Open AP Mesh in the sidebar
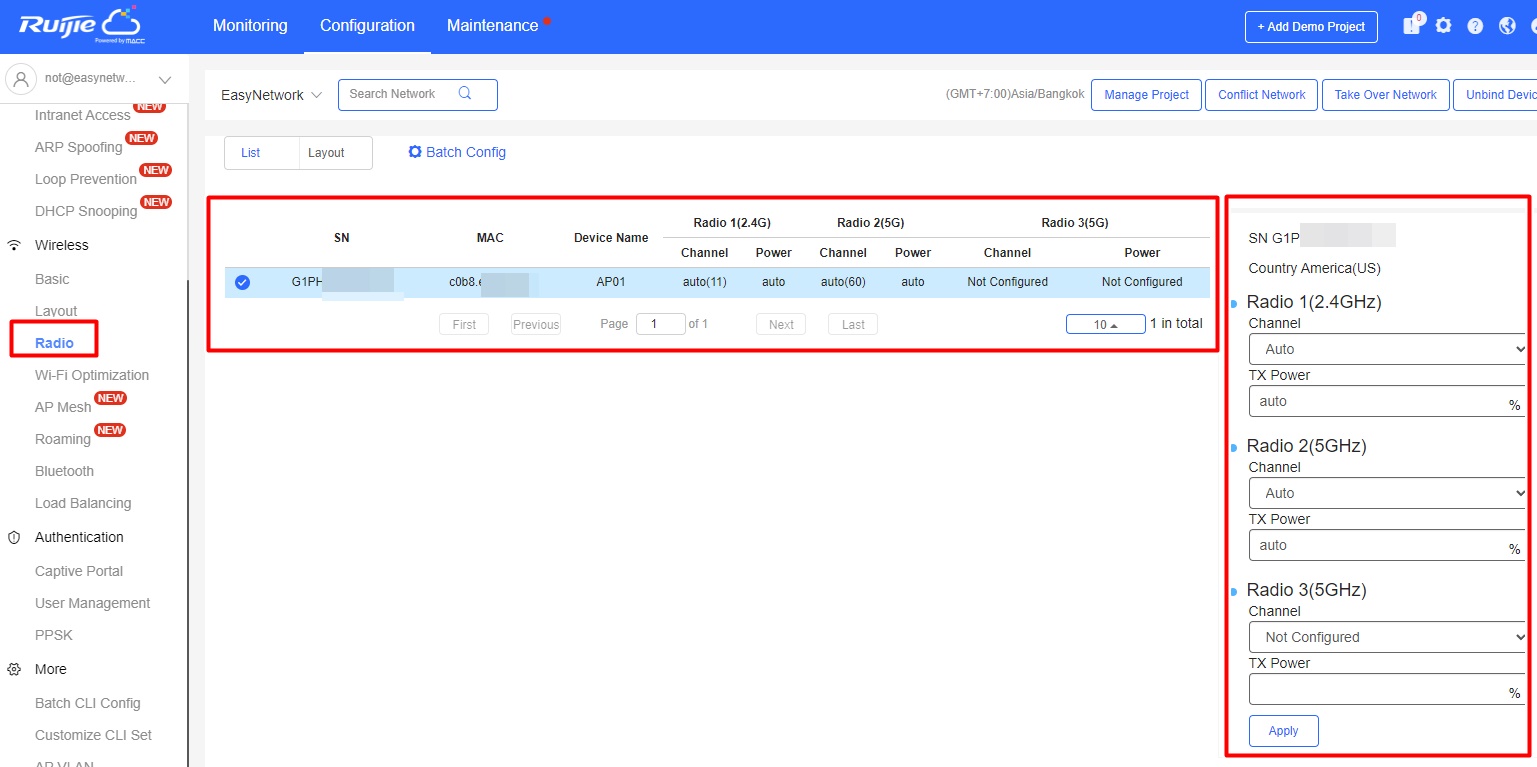The image size is (1537, 767). [x=63, y=407]
